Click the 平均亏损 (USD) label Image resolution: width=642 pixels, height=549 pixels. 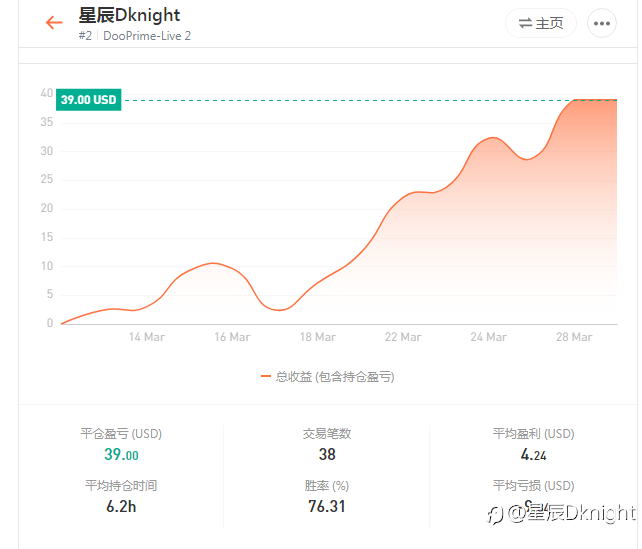(x=533, y=486)
